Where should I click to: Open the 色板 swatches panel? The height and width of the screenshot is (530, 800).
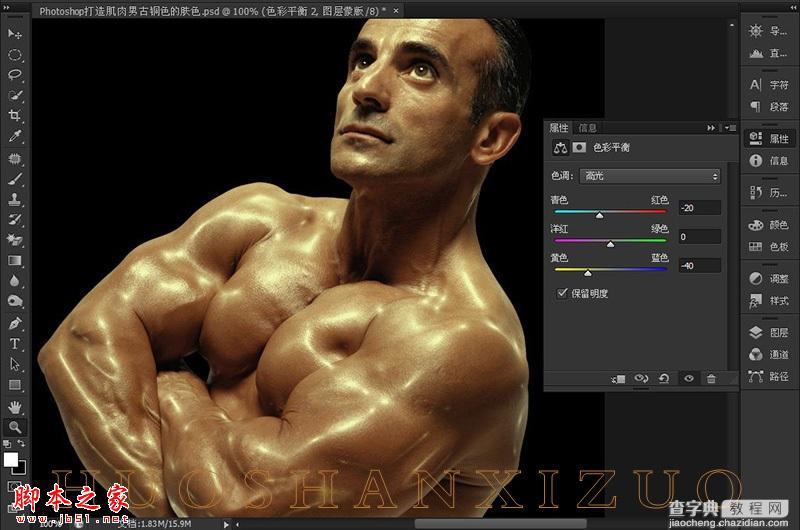[769, 247]
